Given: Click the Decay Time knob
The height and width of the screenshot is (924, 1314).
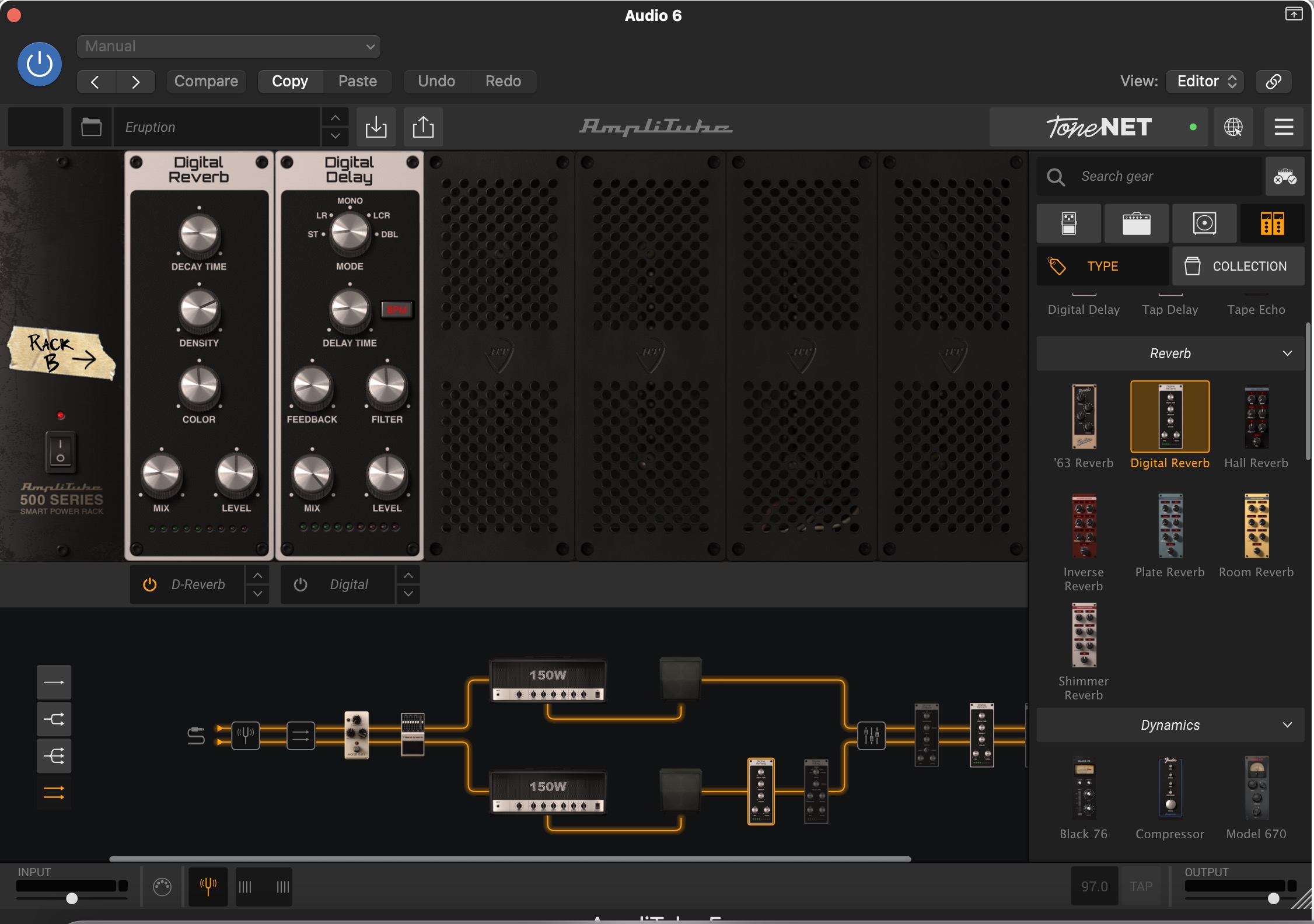Looking at the screenshot, I should (x=199, y=235).
